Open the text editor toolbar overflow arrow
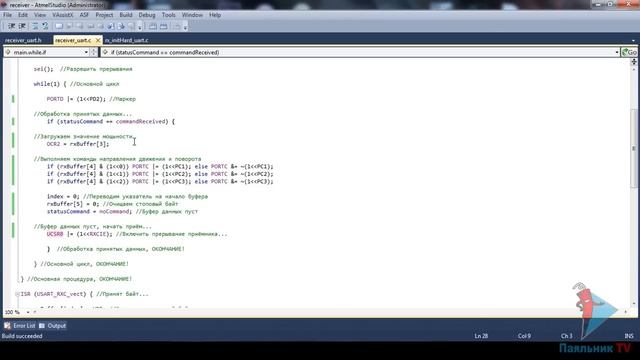The image size is (640, 360). click(x=140, y=27)
